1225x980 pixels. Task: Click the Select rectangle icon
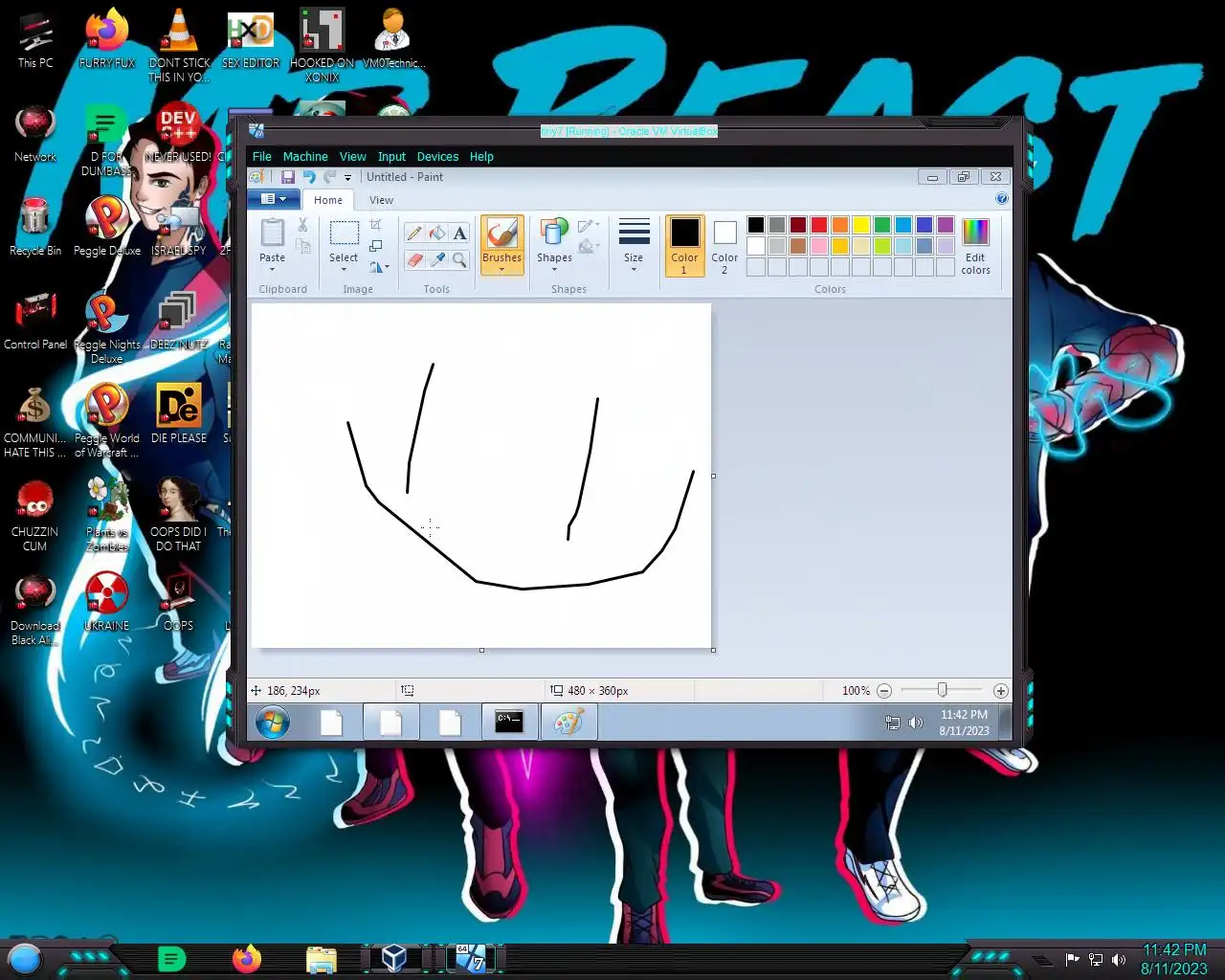[344, 233]
